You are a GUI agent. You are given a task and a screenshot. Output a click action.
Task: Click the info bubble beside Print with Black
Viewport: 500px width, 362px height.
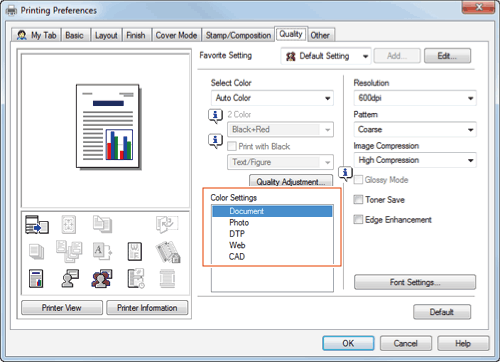[x=216, y=141]
